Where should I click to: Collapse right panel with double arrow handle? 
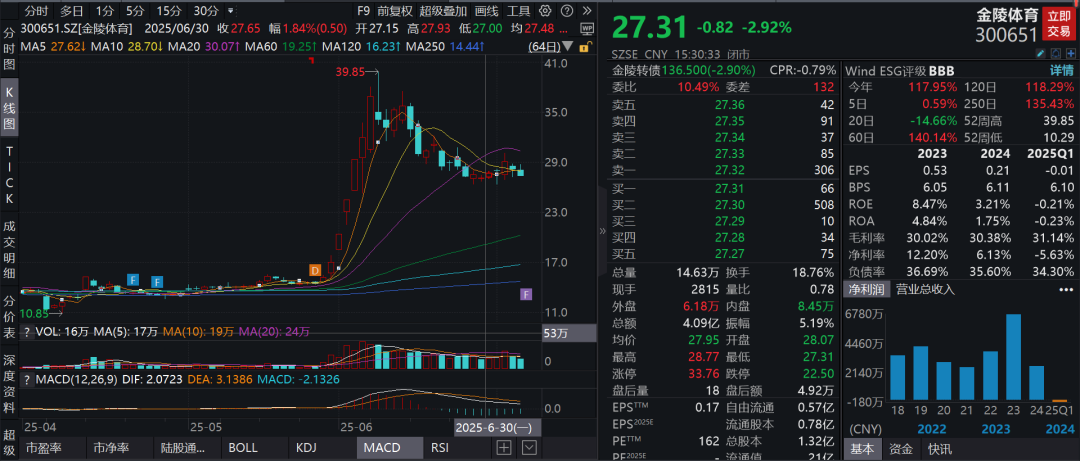pos(601,232)
